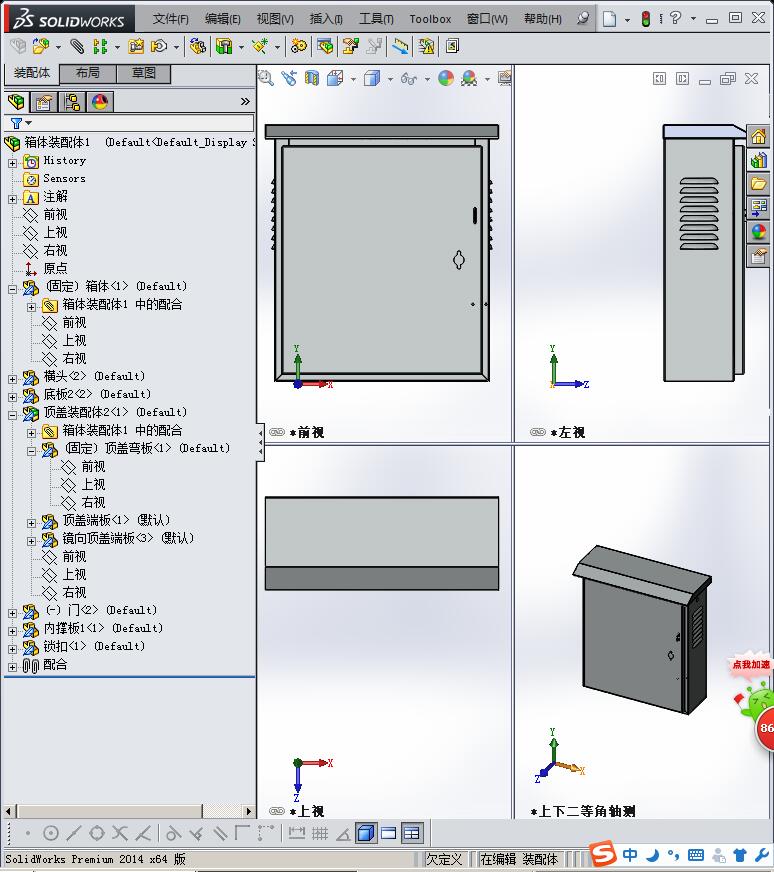Viewport: 774px width, 872px height.
Task: Open the Toolbox menu
Action: [x=430, y=19]
